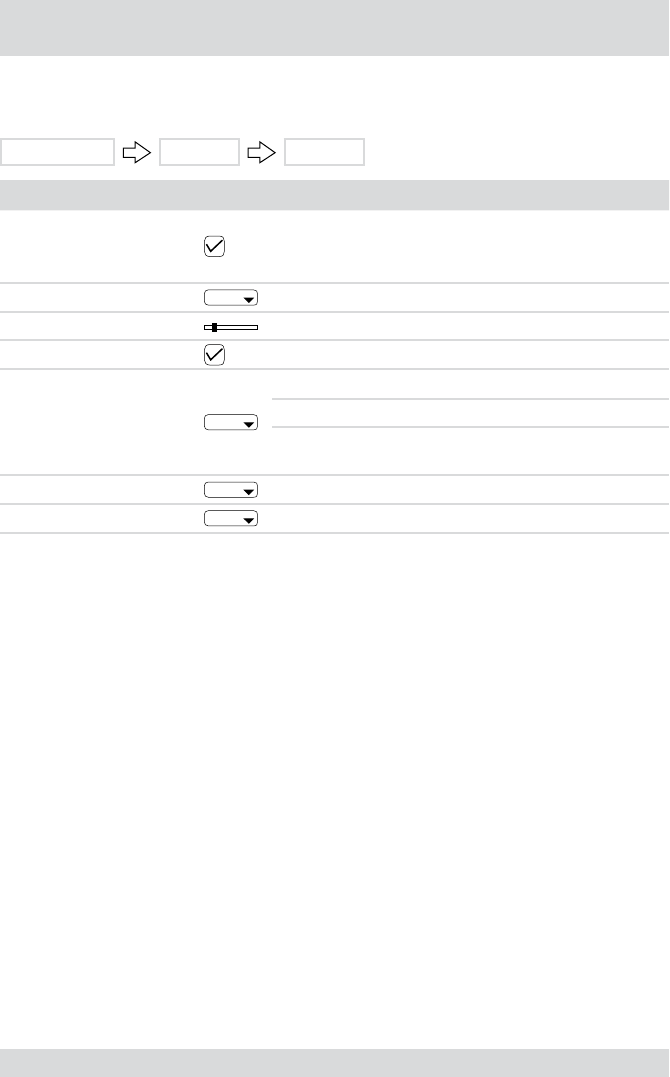Click the second arrow icon in the breadcrumb path
The width and height of the screenshot is (670, 1077).
click(261, 152)
